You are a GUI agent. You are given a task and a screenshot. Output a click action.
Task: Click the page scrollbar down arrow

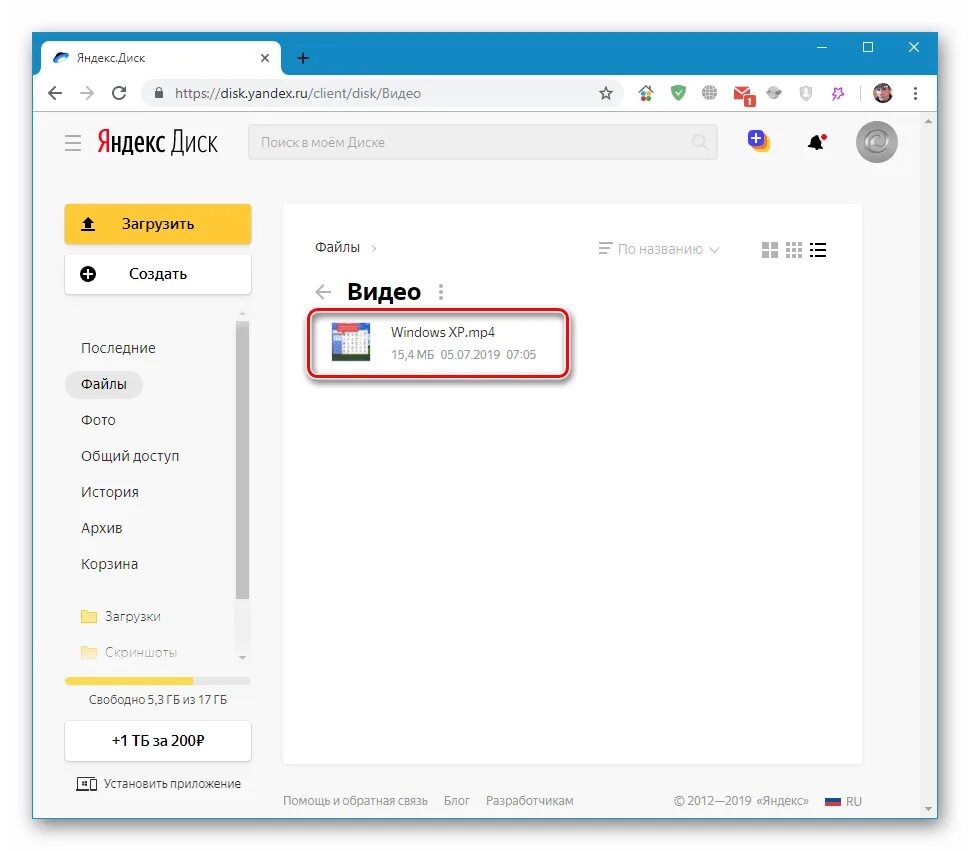coord(928,809)
